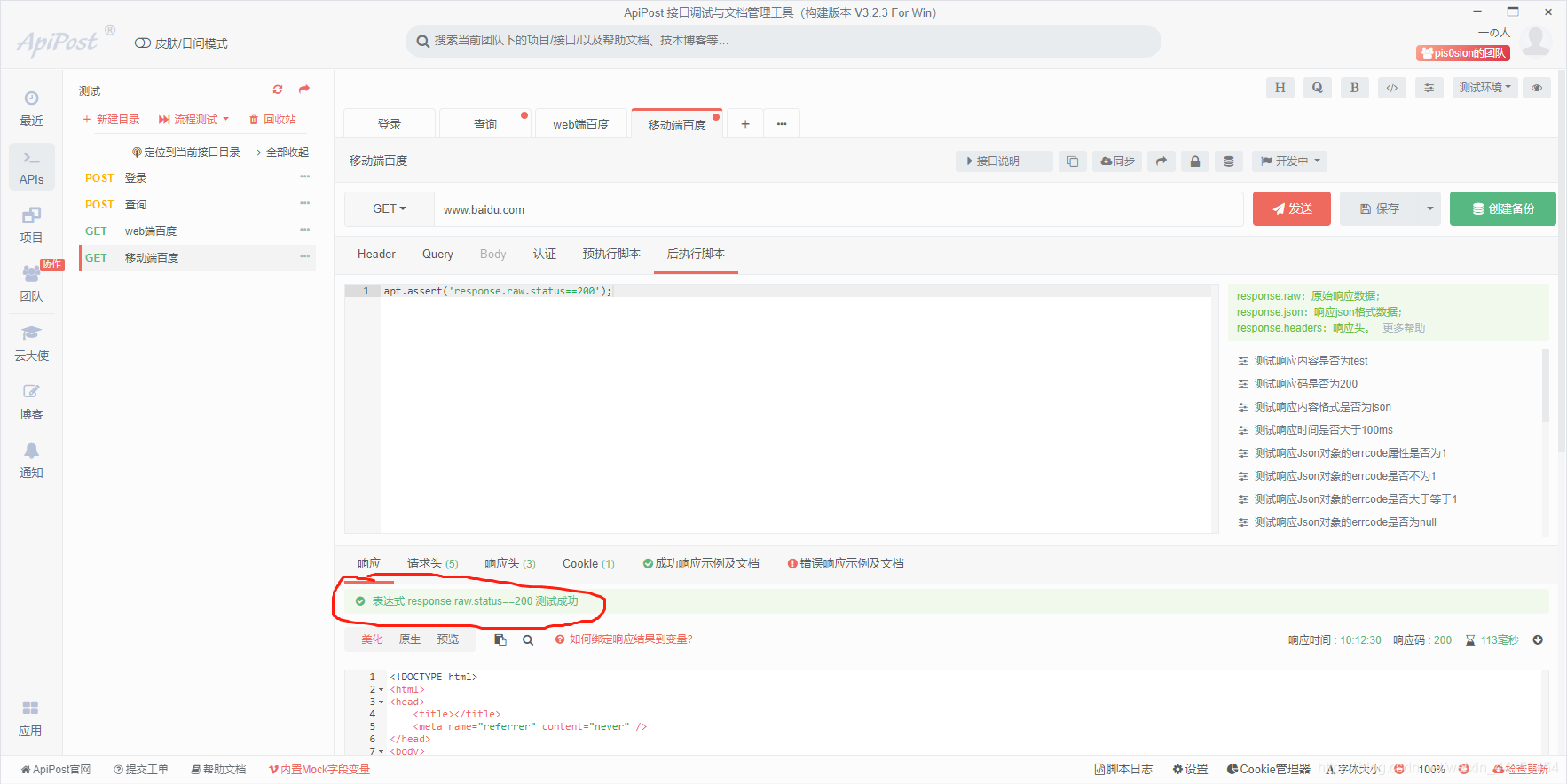Insert snippet 测试响应码是否为200

click(x=1305, y=384)
